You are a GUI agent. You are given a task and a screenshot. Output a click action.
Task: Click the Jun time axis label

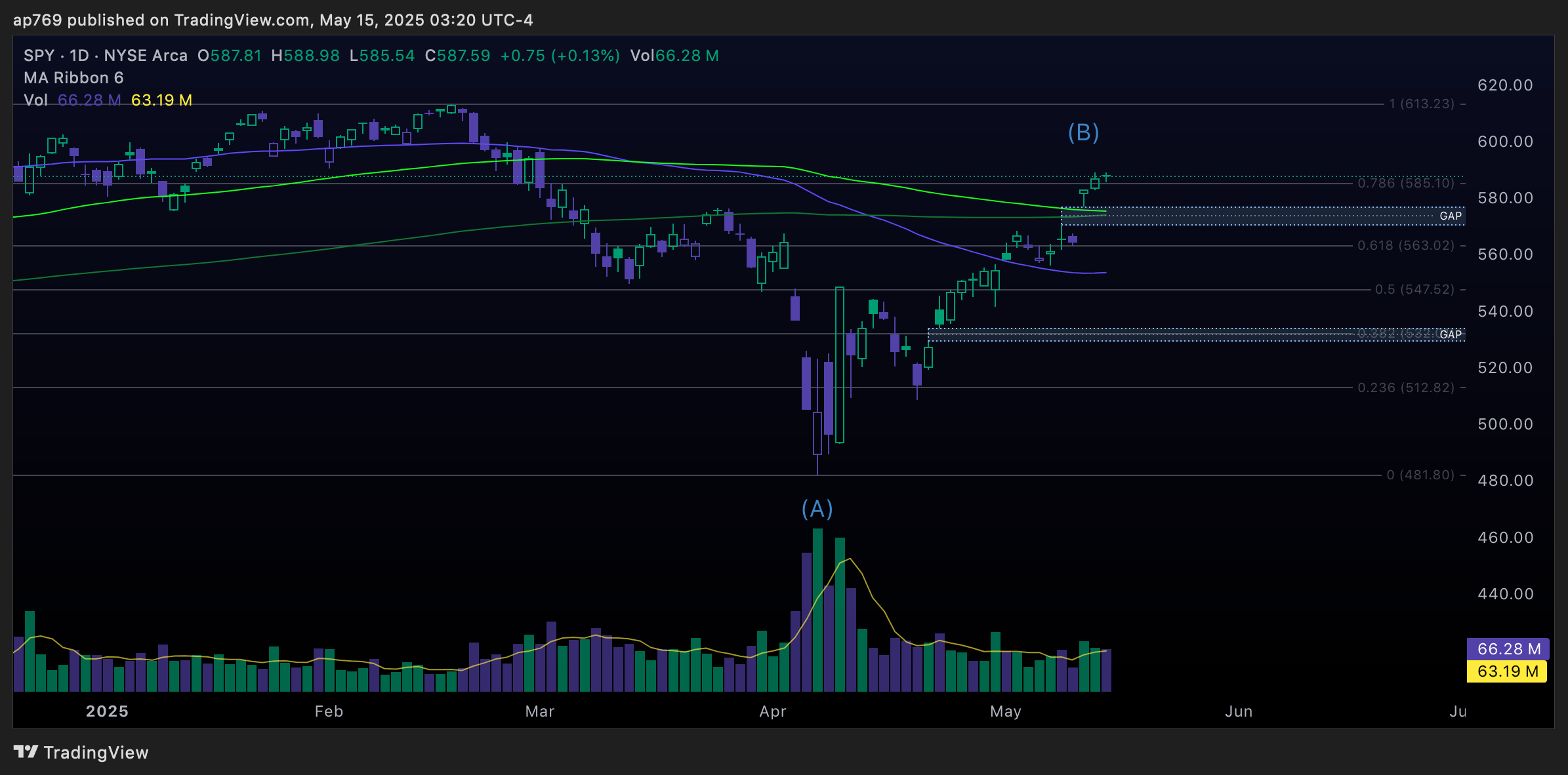pyautogui.click(x=1239, y=711)
